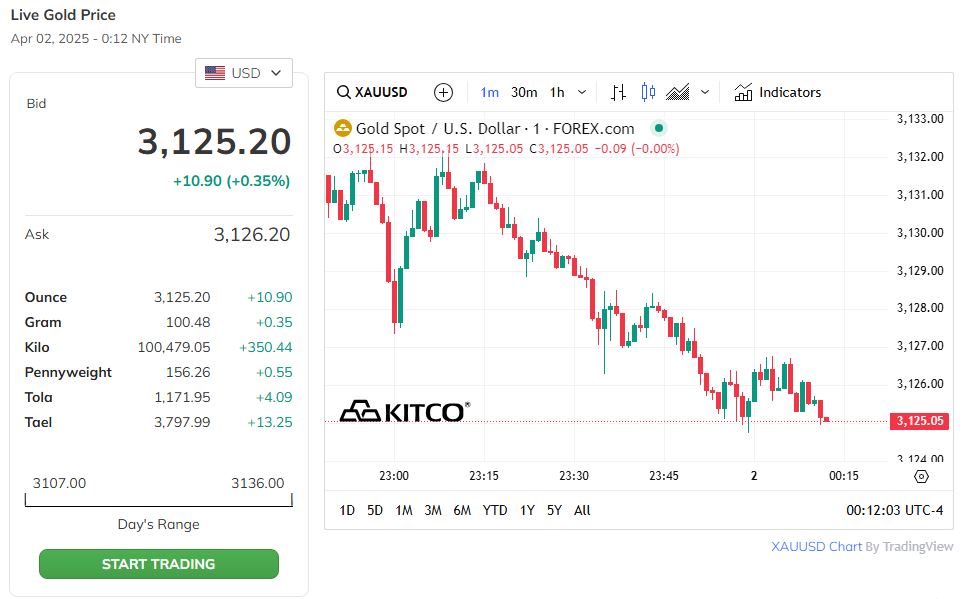This screenshot has width=965, height=599.
Task: Open the USD currency dropdown
Action: pos(244,73)
